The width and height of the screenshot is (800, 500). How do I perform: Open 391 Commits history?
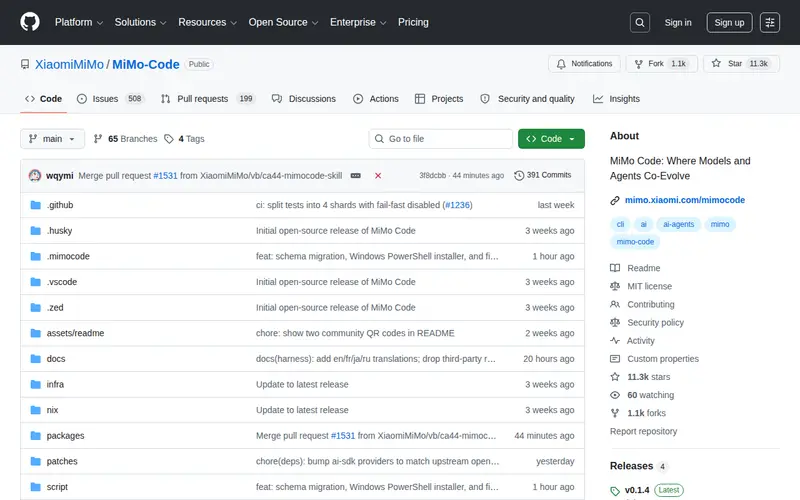[543, 175]
